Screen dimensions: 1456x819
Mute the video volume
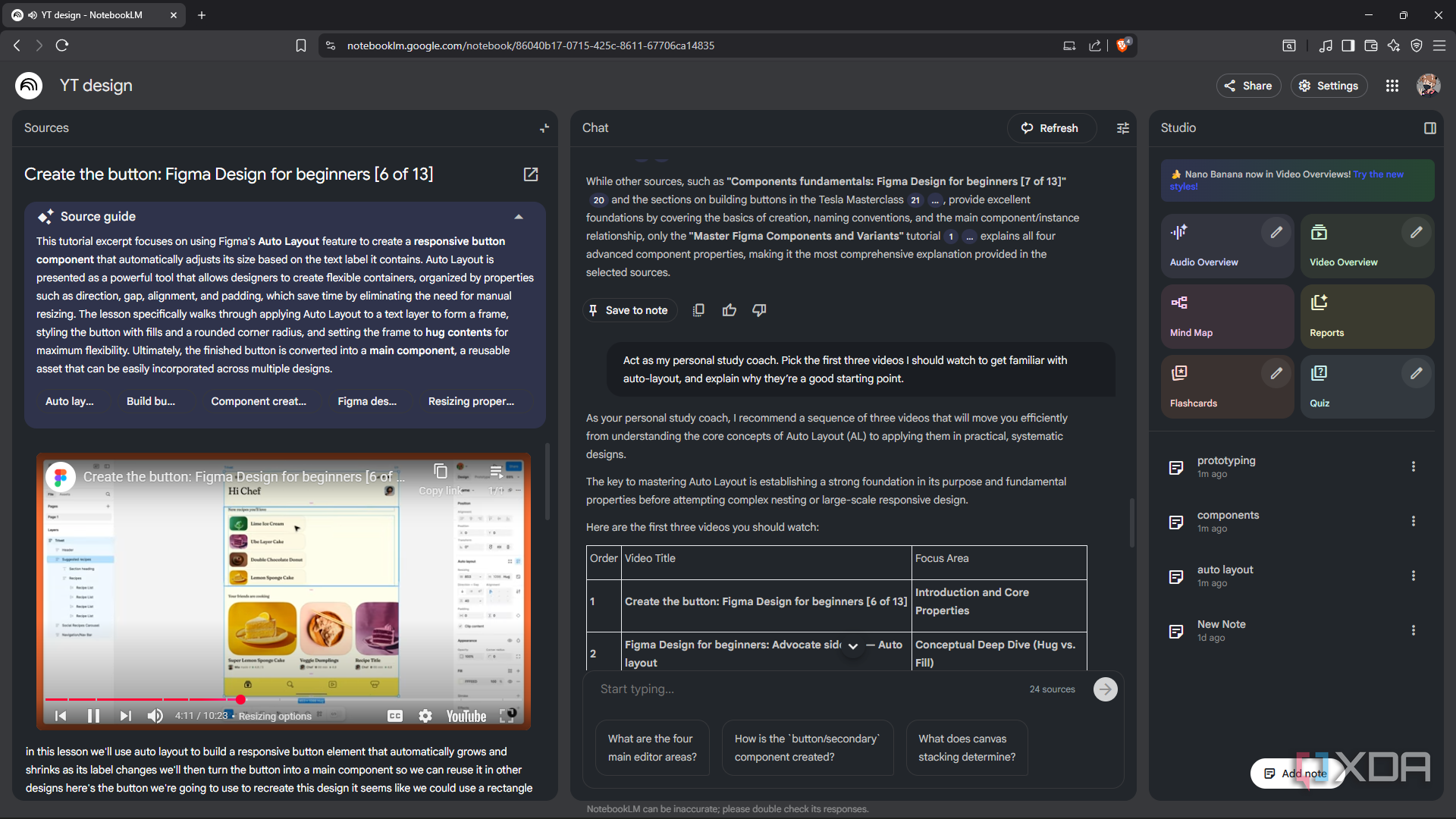155,716
